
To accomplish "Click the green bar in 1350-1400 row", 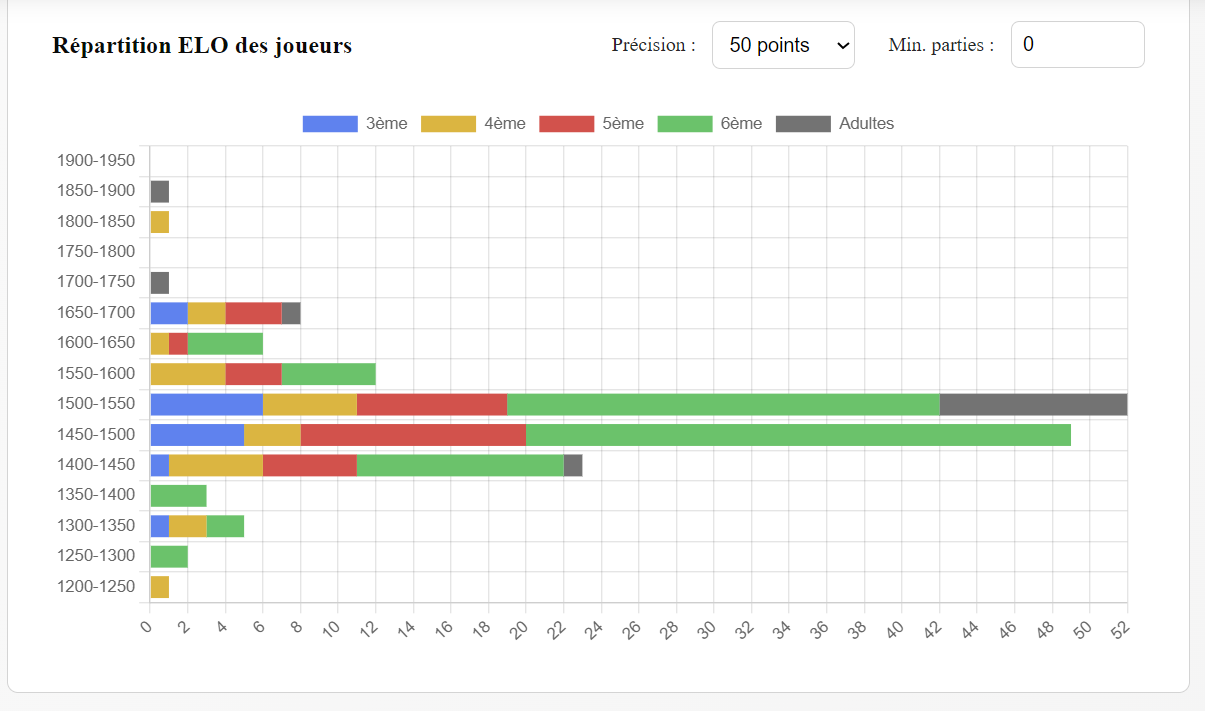I will (178, 495).
